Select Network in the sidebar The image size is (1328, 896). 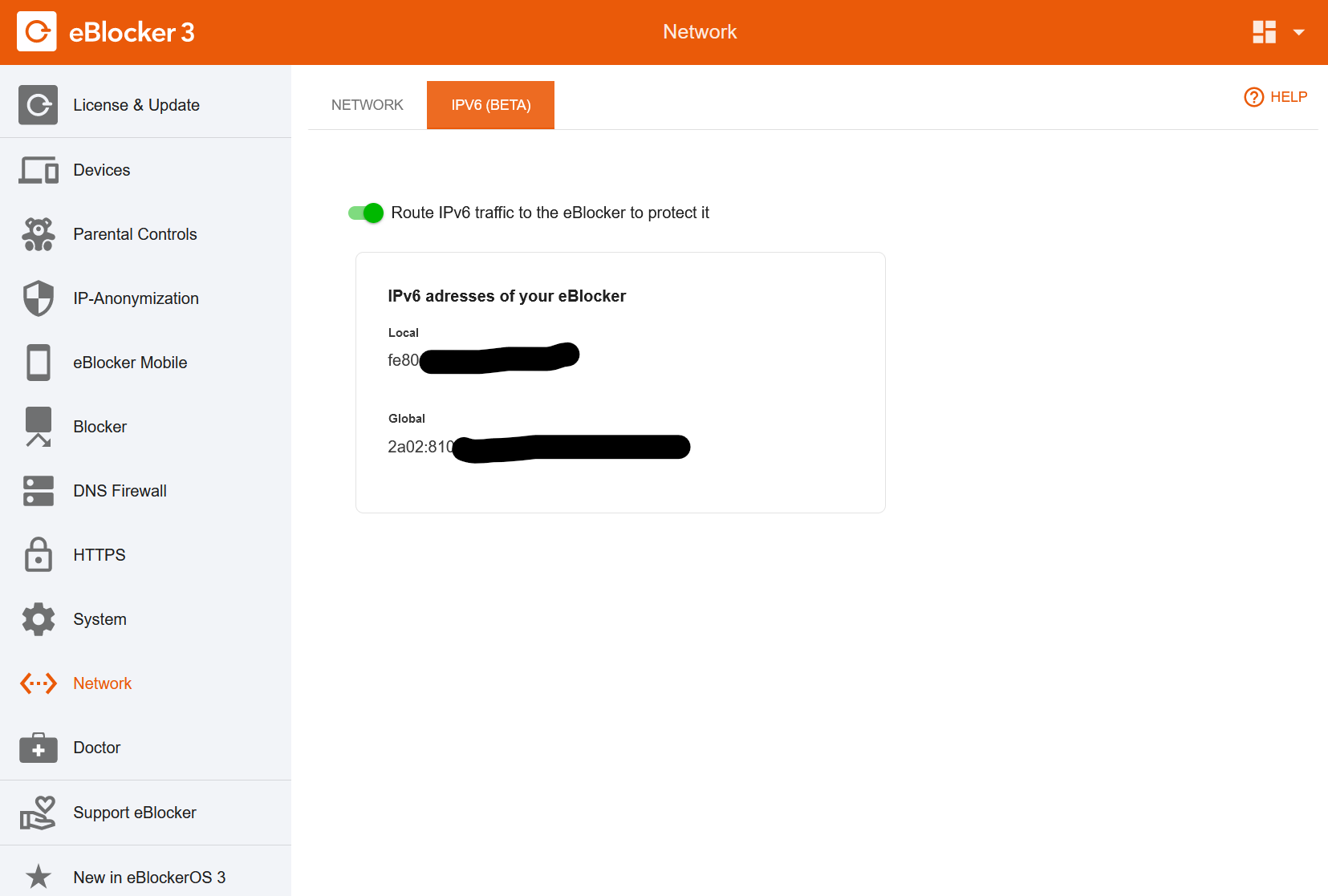point(102,683)
